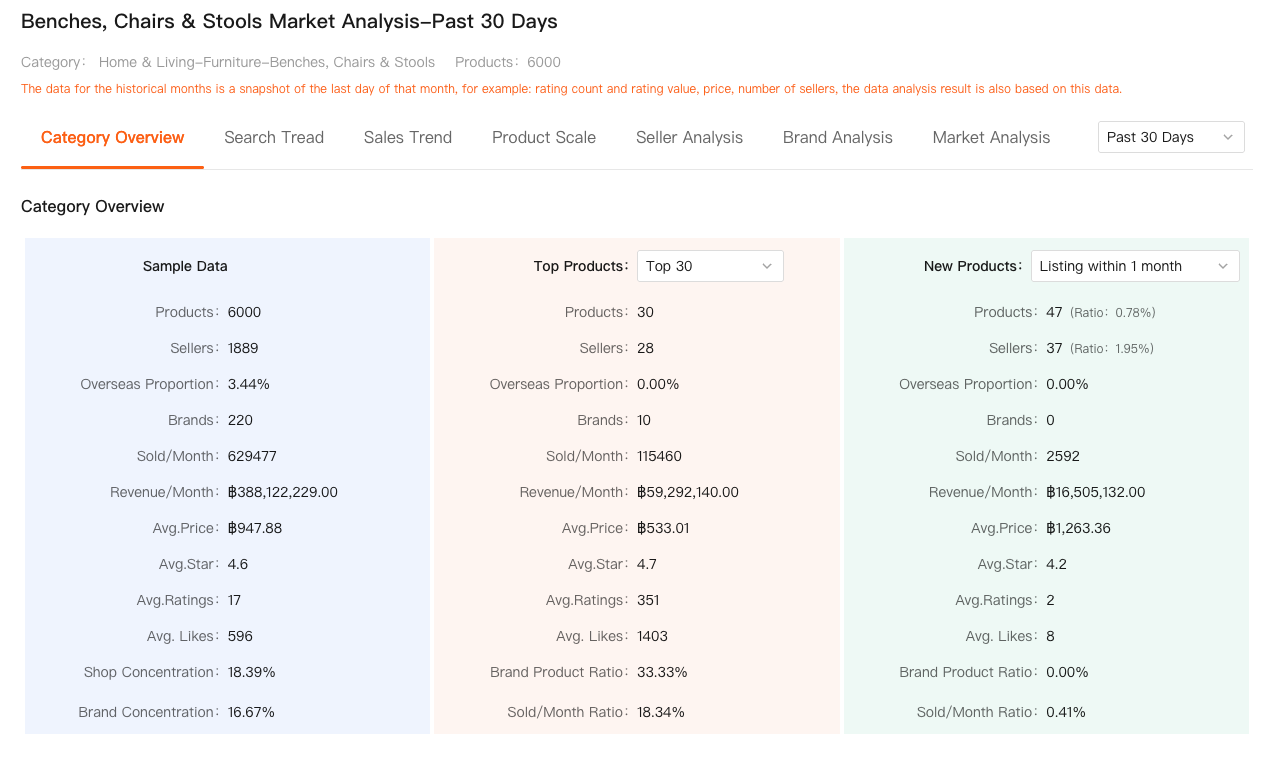The image size is (1267, 759).
Task: Click the Top Products label
Action: pyautogui.click(x=581, y=266)
